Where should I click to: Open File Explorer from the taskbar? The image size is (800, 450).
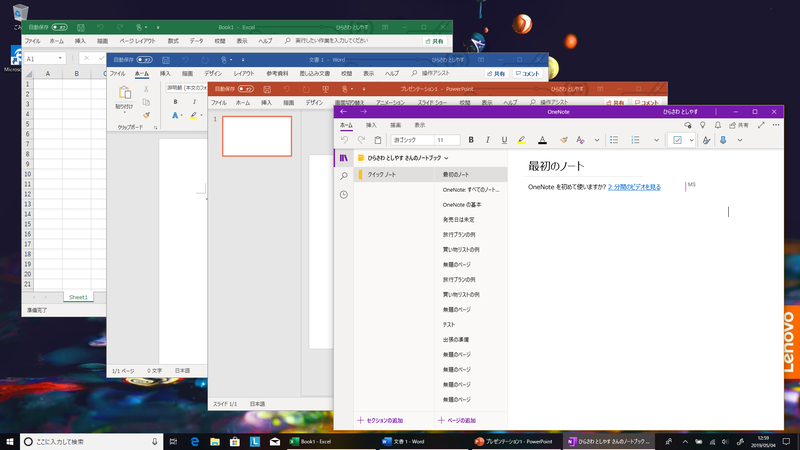pyautogui.click(x=215, y=442)
